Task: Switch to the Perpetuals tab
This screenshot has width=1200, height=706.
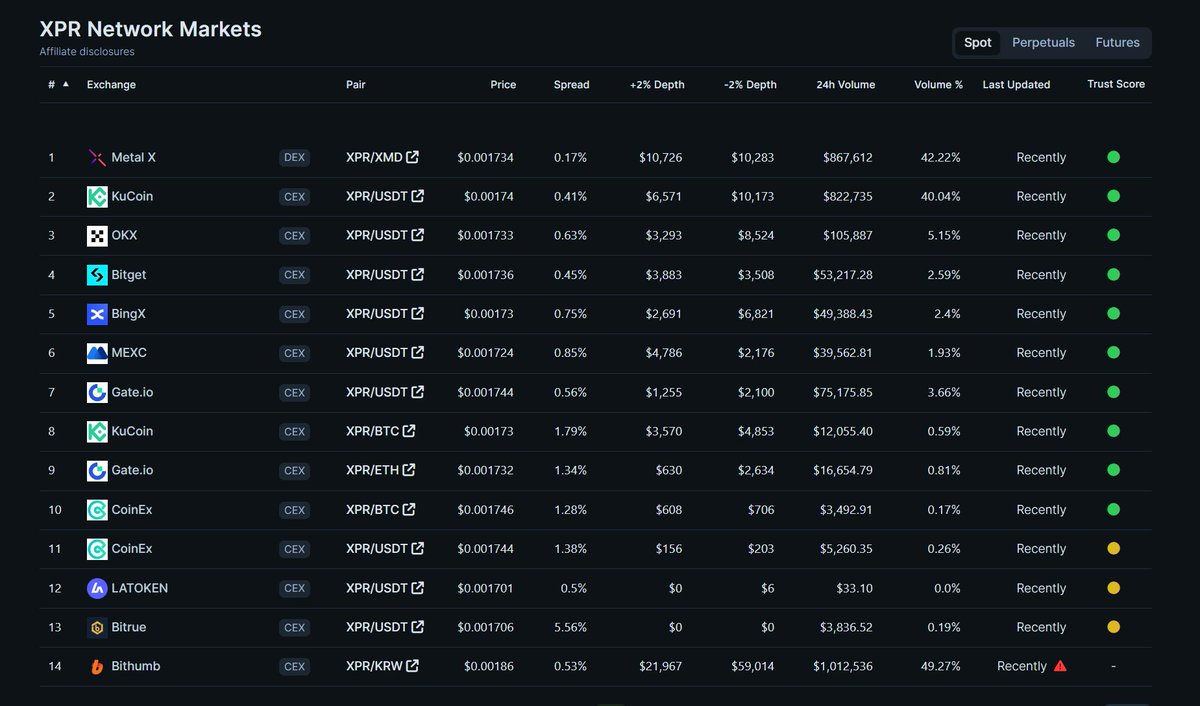Action: coord(1043,42)
